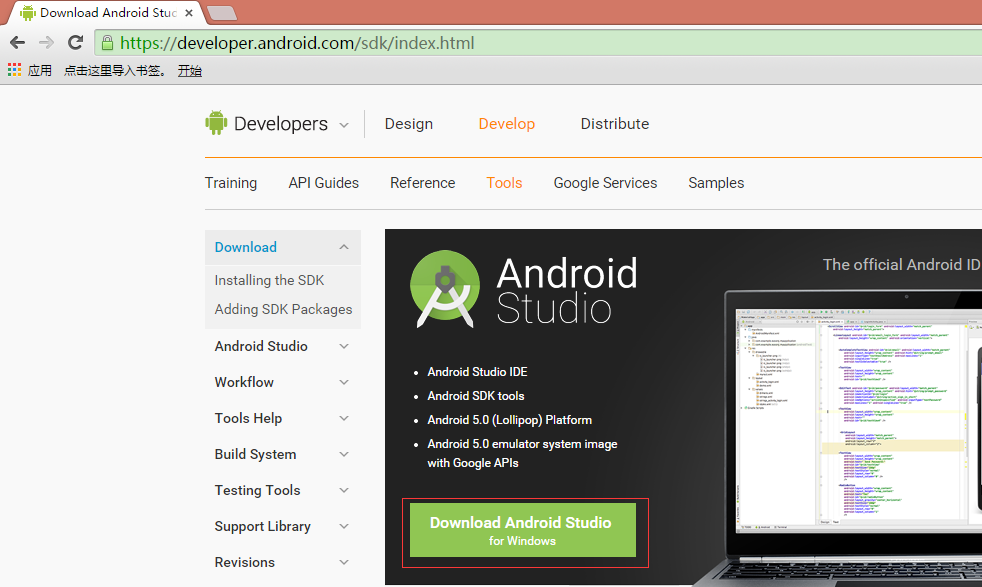
Task: Open the Develop section
Action: (x=507, y=124)
